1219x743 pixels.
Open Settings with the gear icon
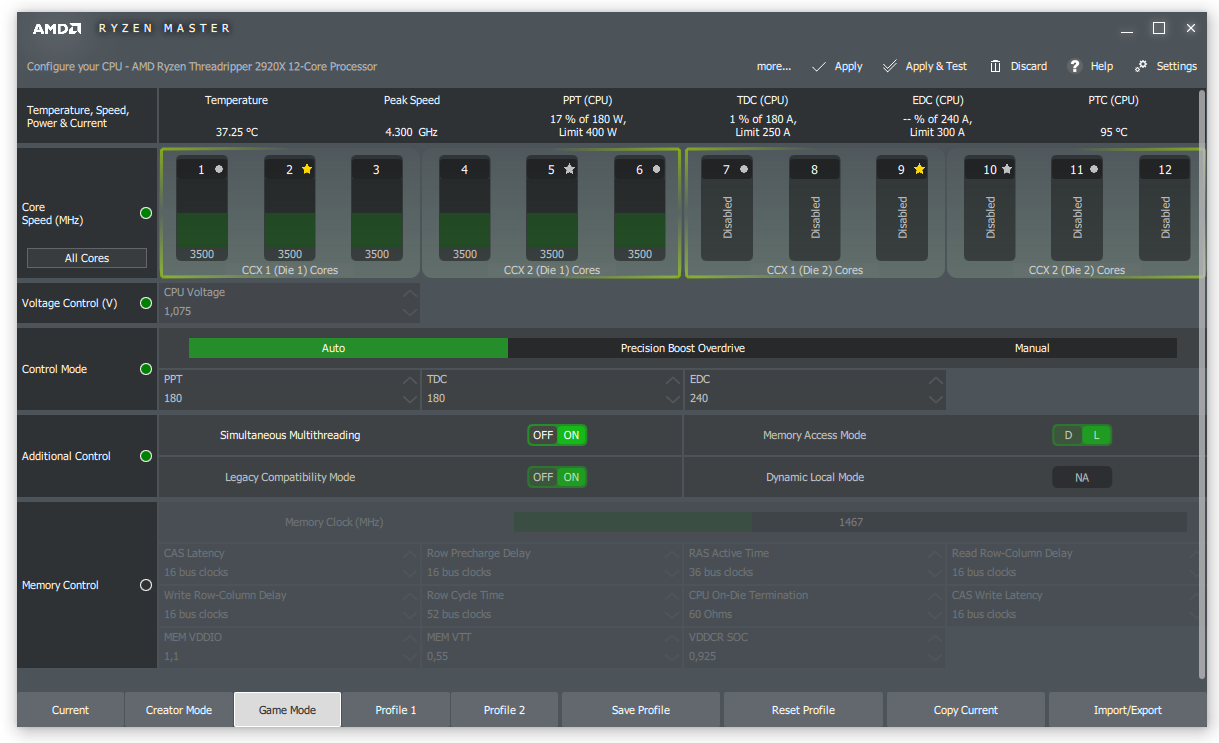pyautogui.click(x=1141, y=66)
